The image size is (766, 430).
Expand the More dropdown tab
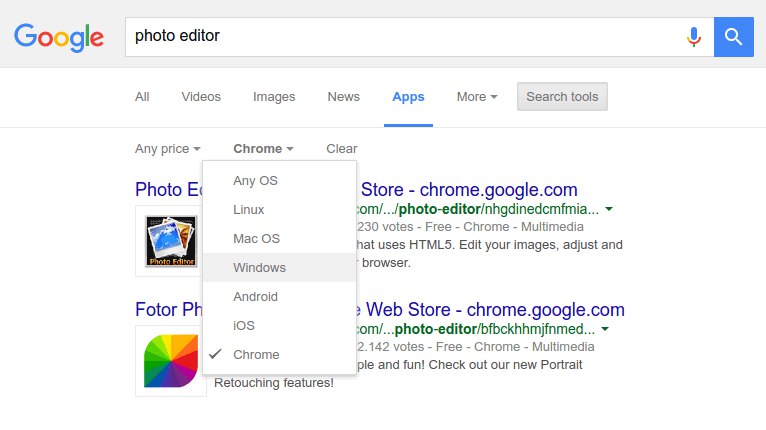pos(477,97)
